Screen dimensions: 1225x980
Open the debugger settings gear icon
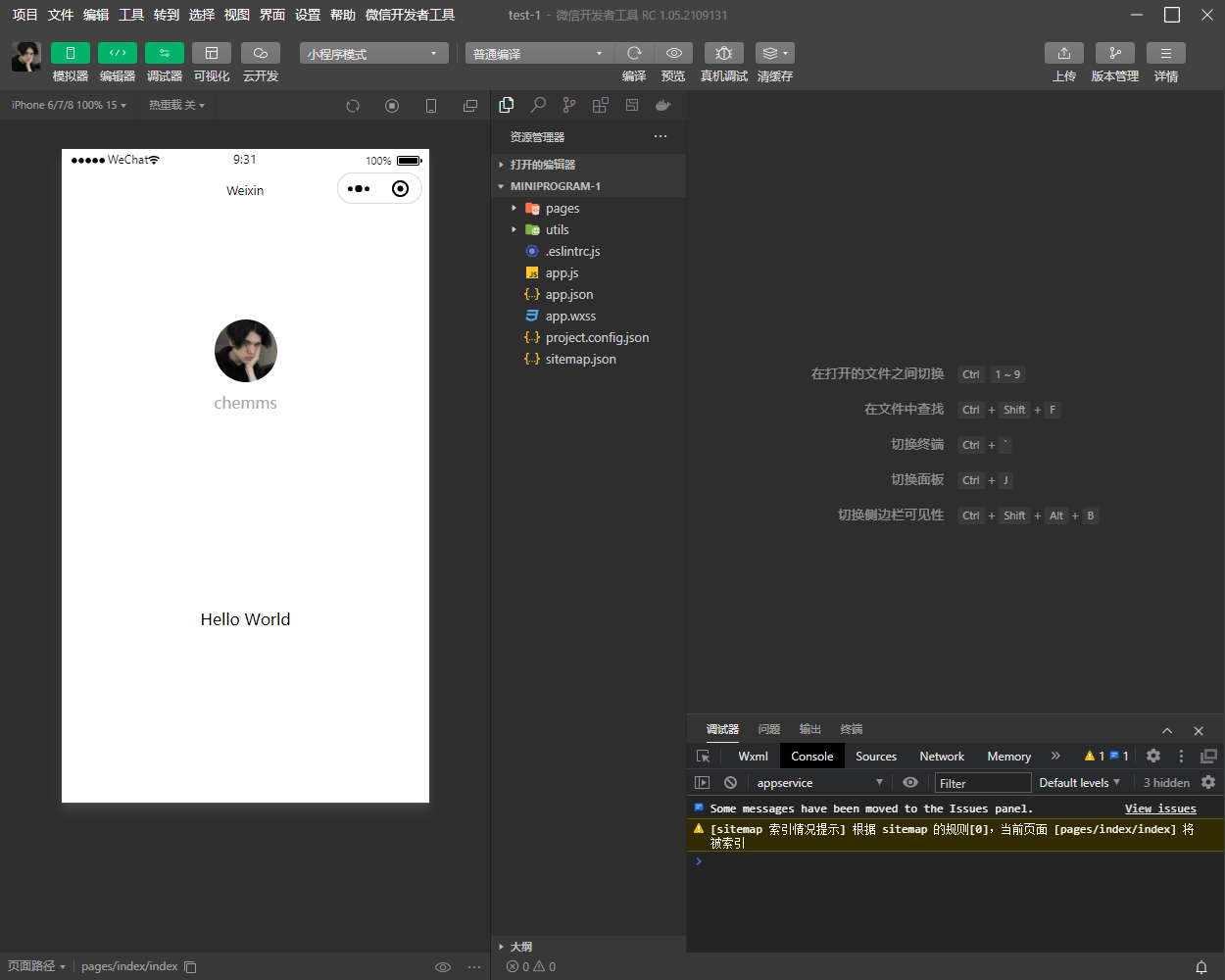pyautogui.click(x=1153, y=756)
